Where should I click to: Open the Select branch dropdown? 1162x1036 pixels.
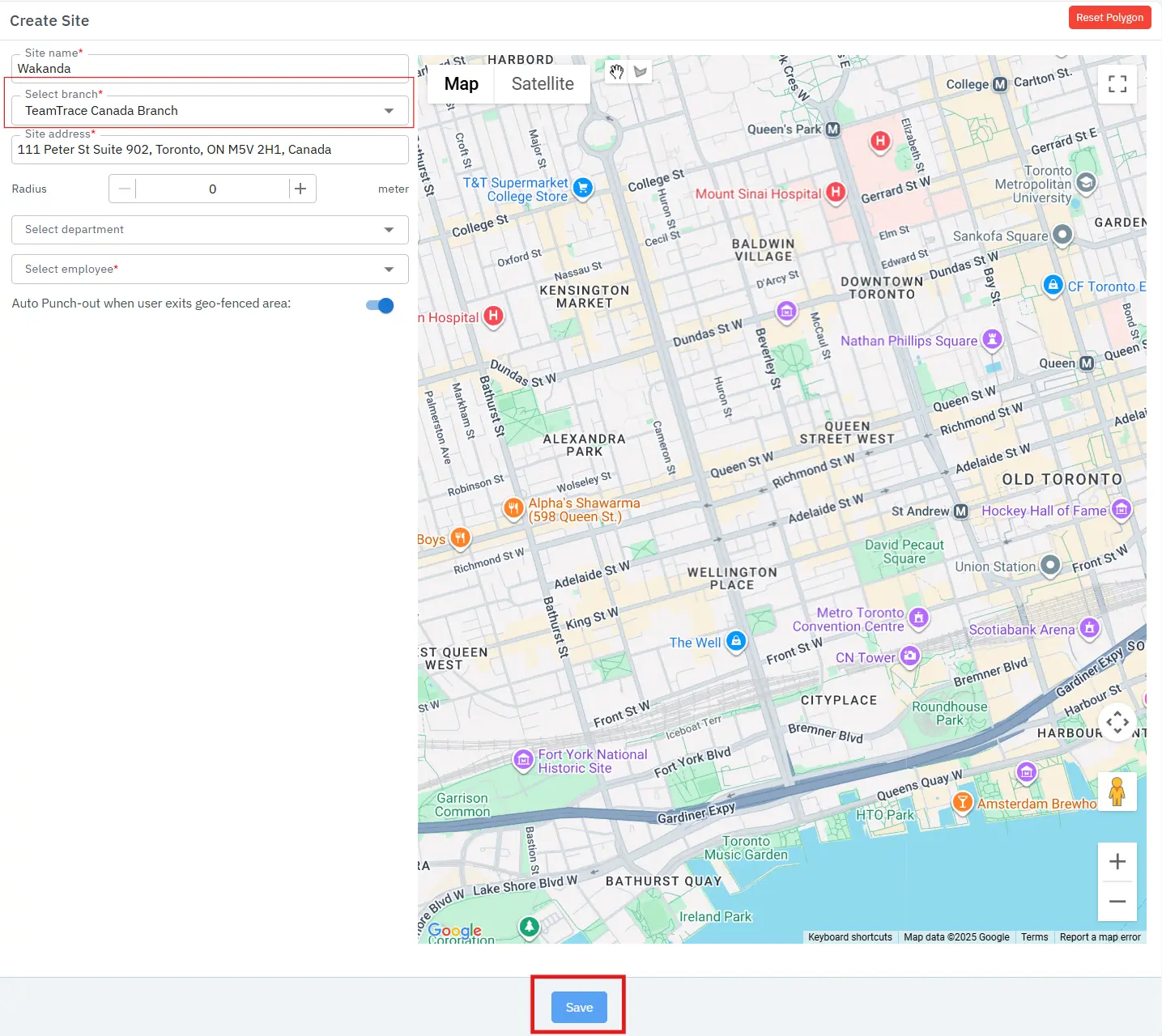tap(210, 111)
